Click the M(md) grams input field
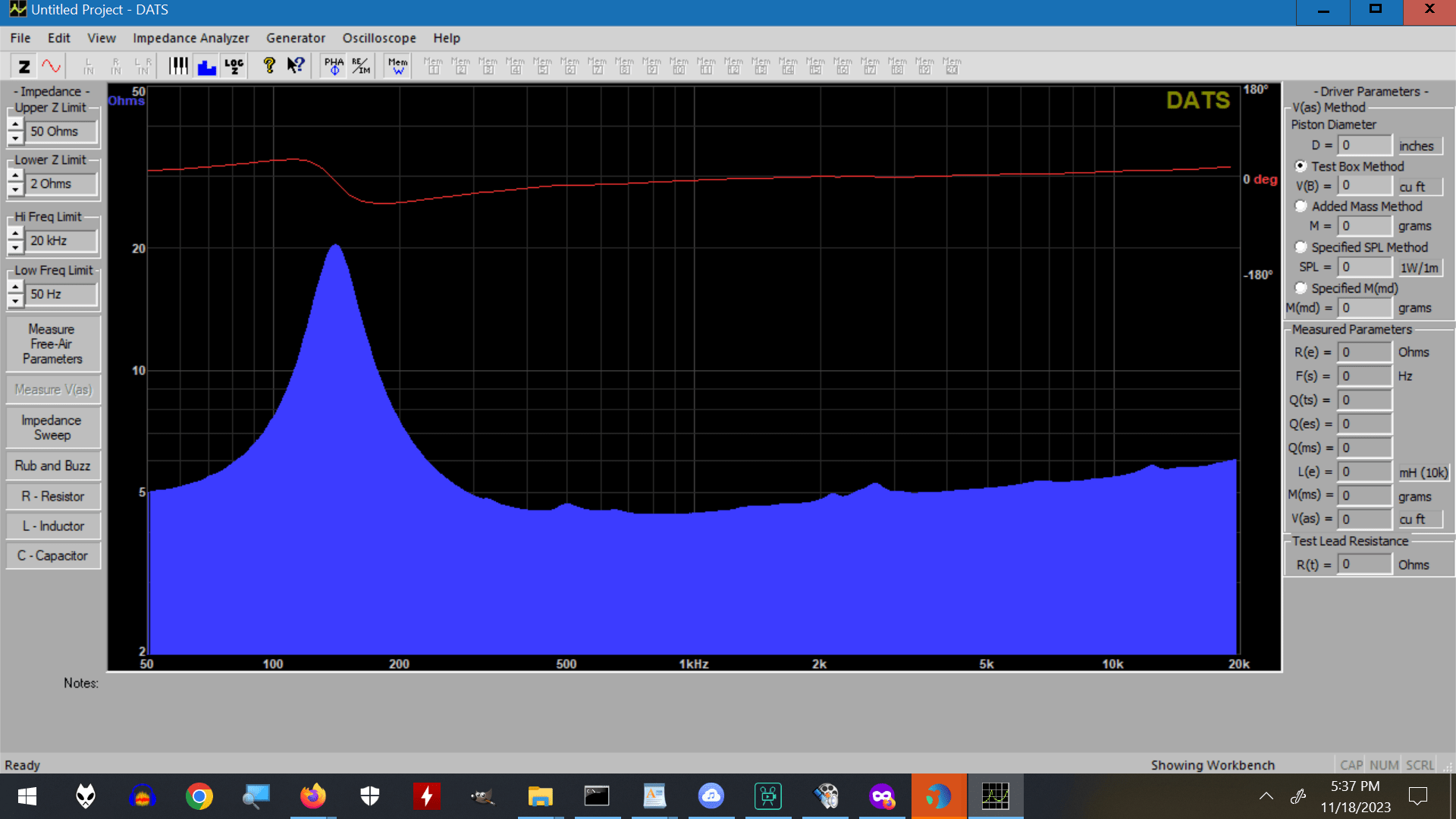1456x819 pixels. tap(1364, 308)
